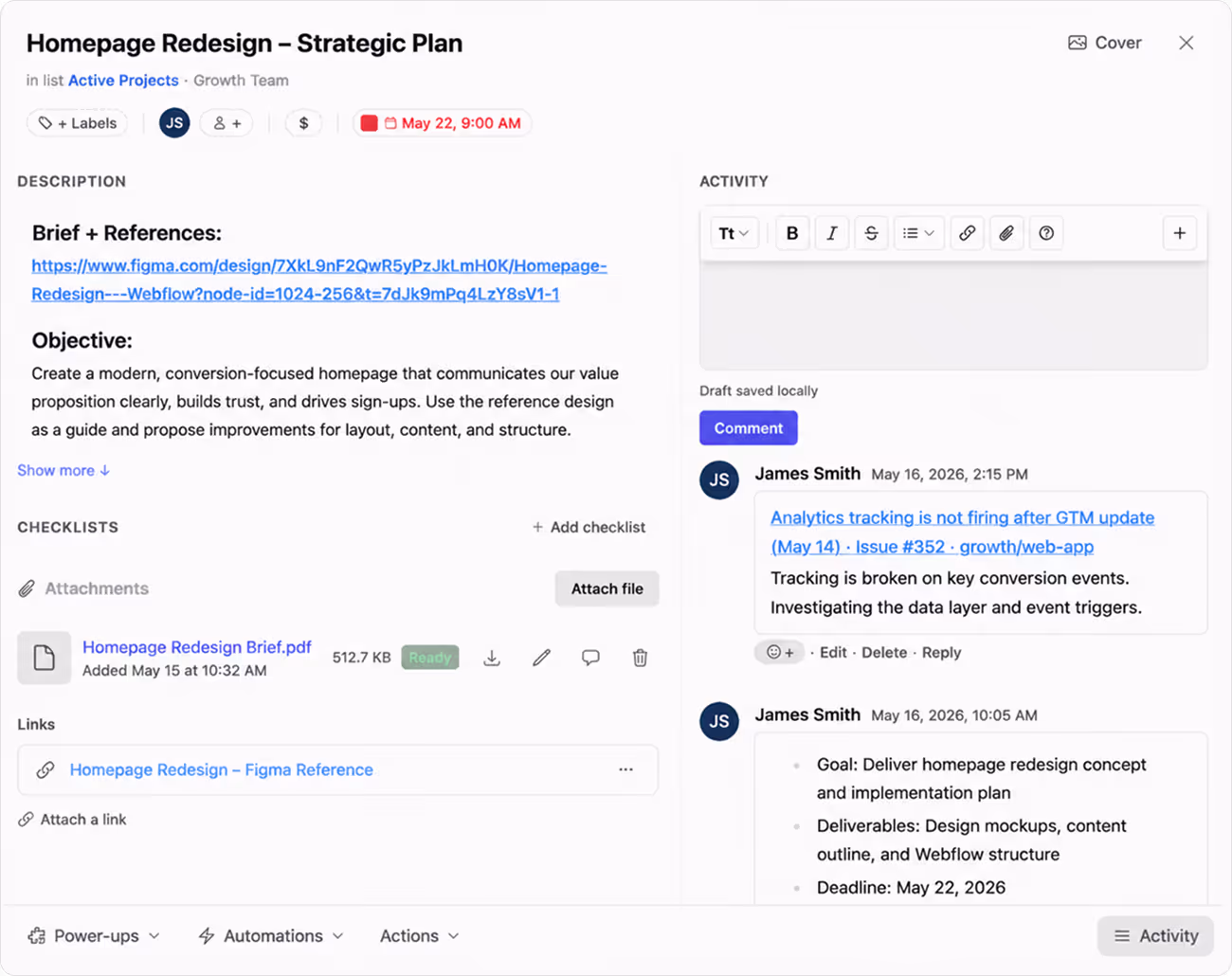Post the comment with Comment button
This screenshot has height=976, width=1232.
(x=749, y=428)
